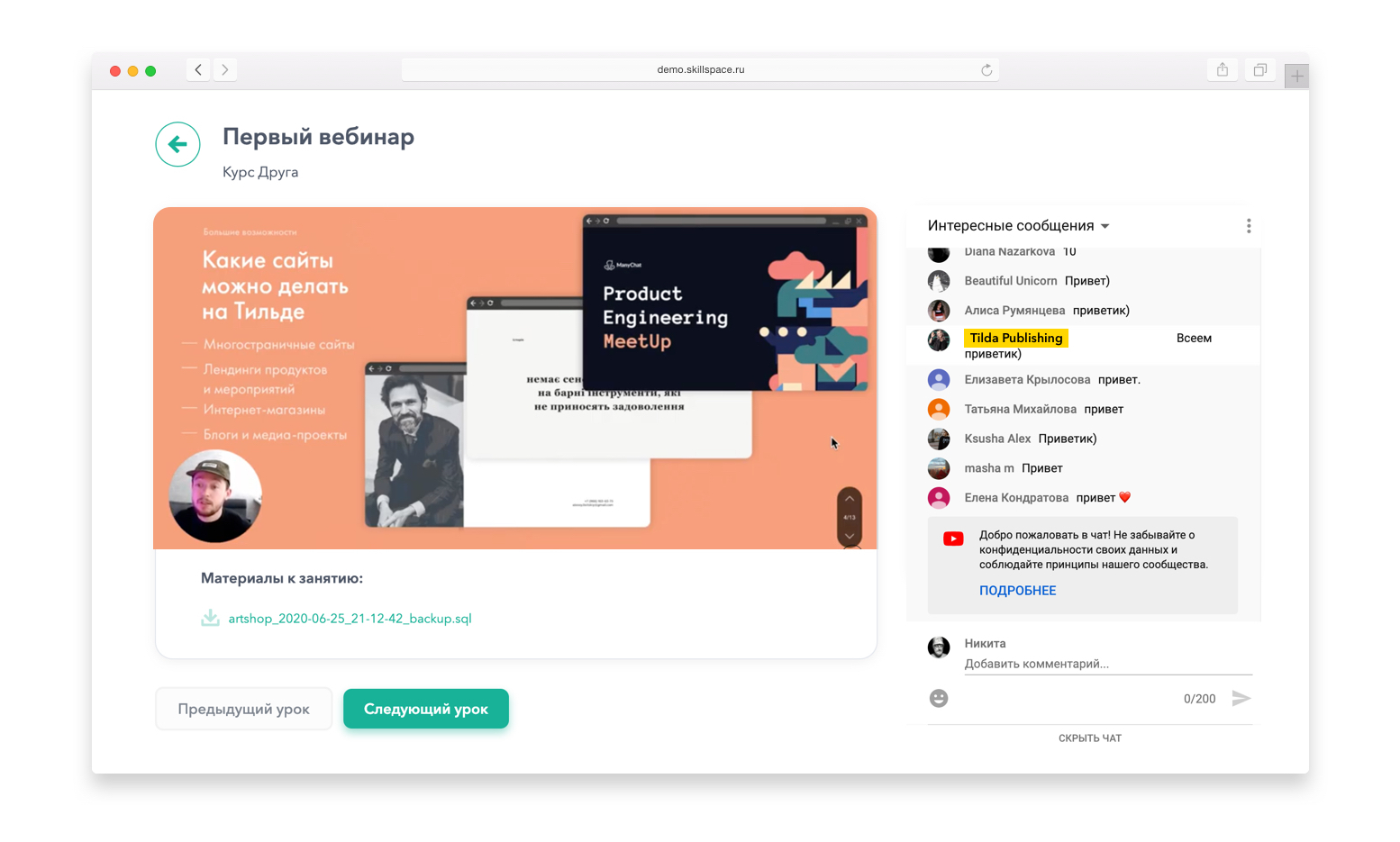The height and width of the screenshot is (842, 1400).
Task: Reload the page with refresh icon
Action: click(x=986, y=69)
